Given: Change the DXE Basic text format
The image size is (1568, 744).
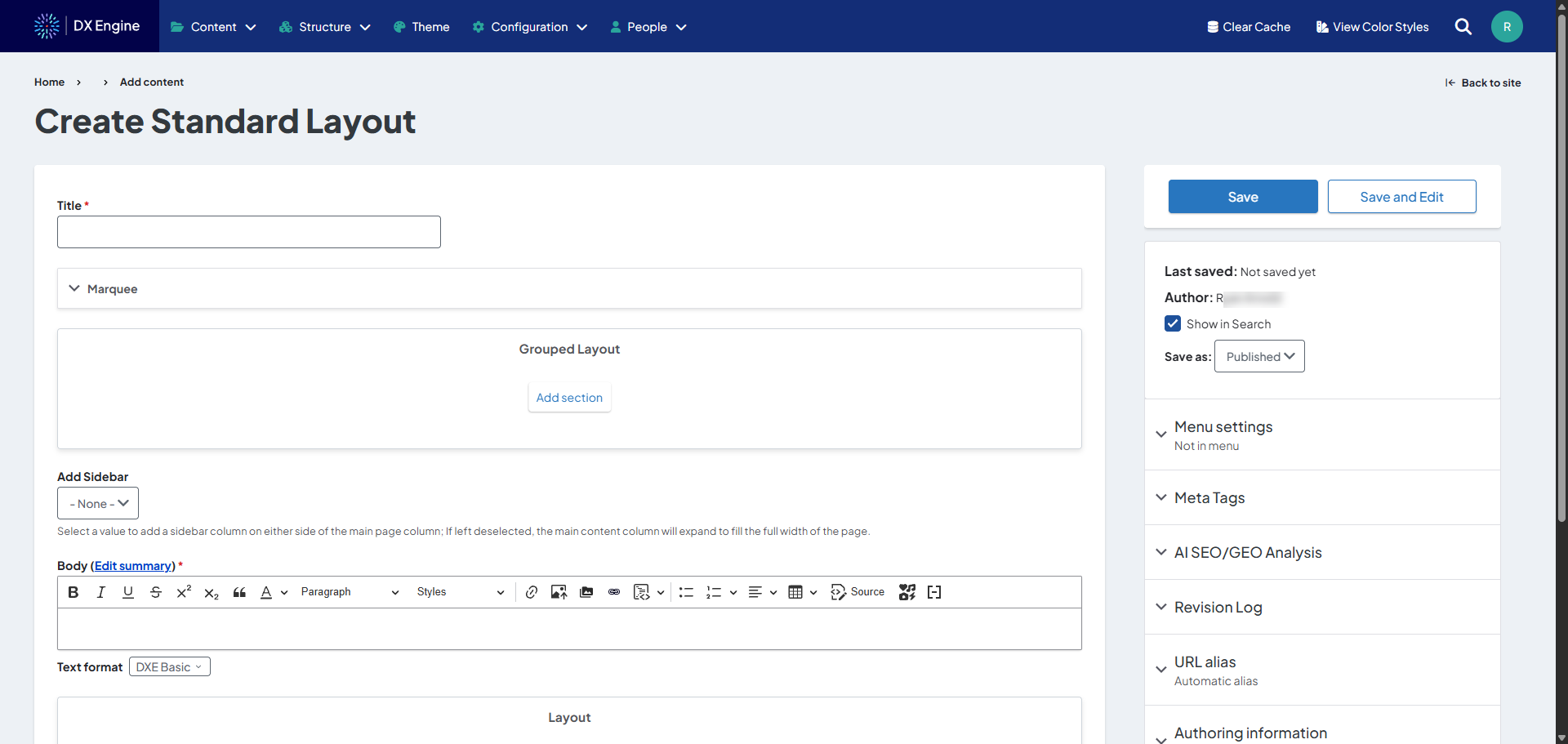Looking at the screenshot, I should point(170,666).
